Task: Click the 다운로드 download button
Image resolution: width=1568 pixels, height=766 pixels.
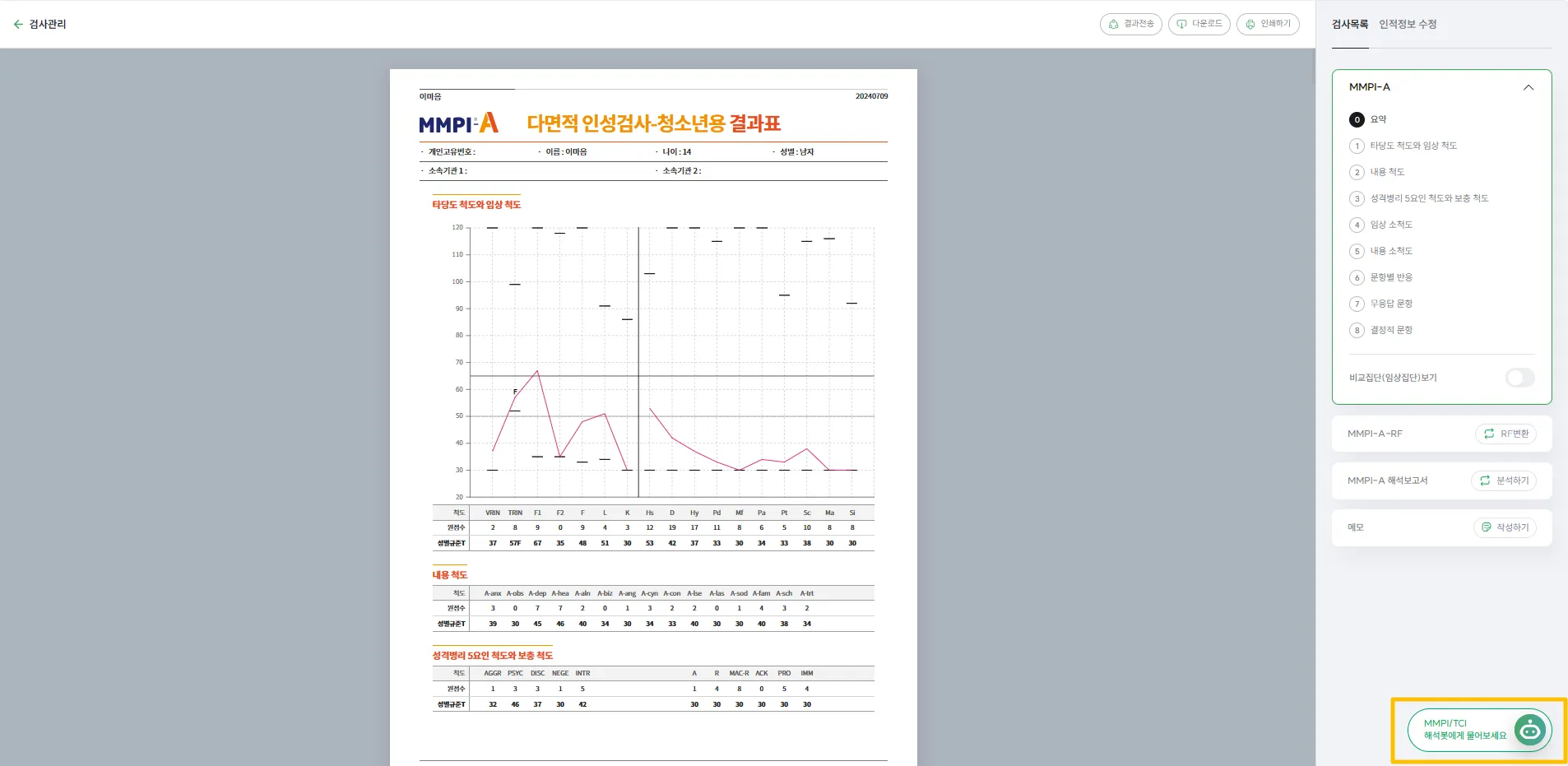Action: tap(1199, 24)
